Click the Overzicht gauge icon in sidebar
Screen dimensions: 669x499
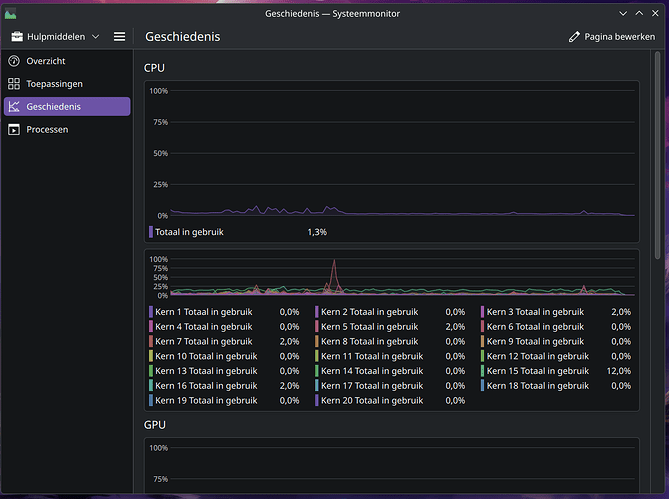14,61
